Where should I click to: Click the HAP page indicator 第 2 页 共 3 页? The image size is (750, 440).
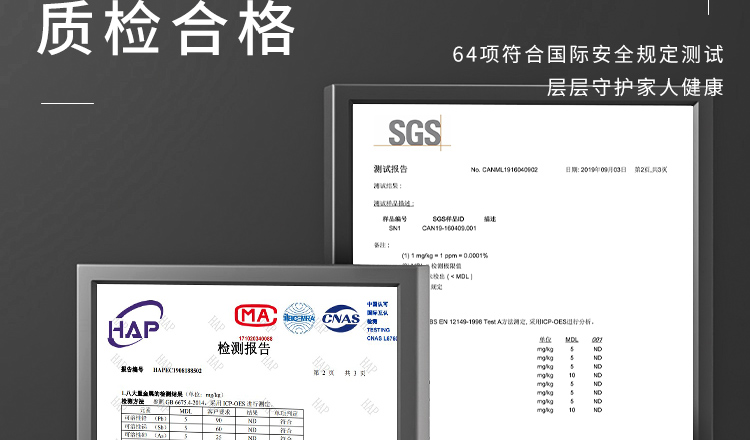(339, 373)
